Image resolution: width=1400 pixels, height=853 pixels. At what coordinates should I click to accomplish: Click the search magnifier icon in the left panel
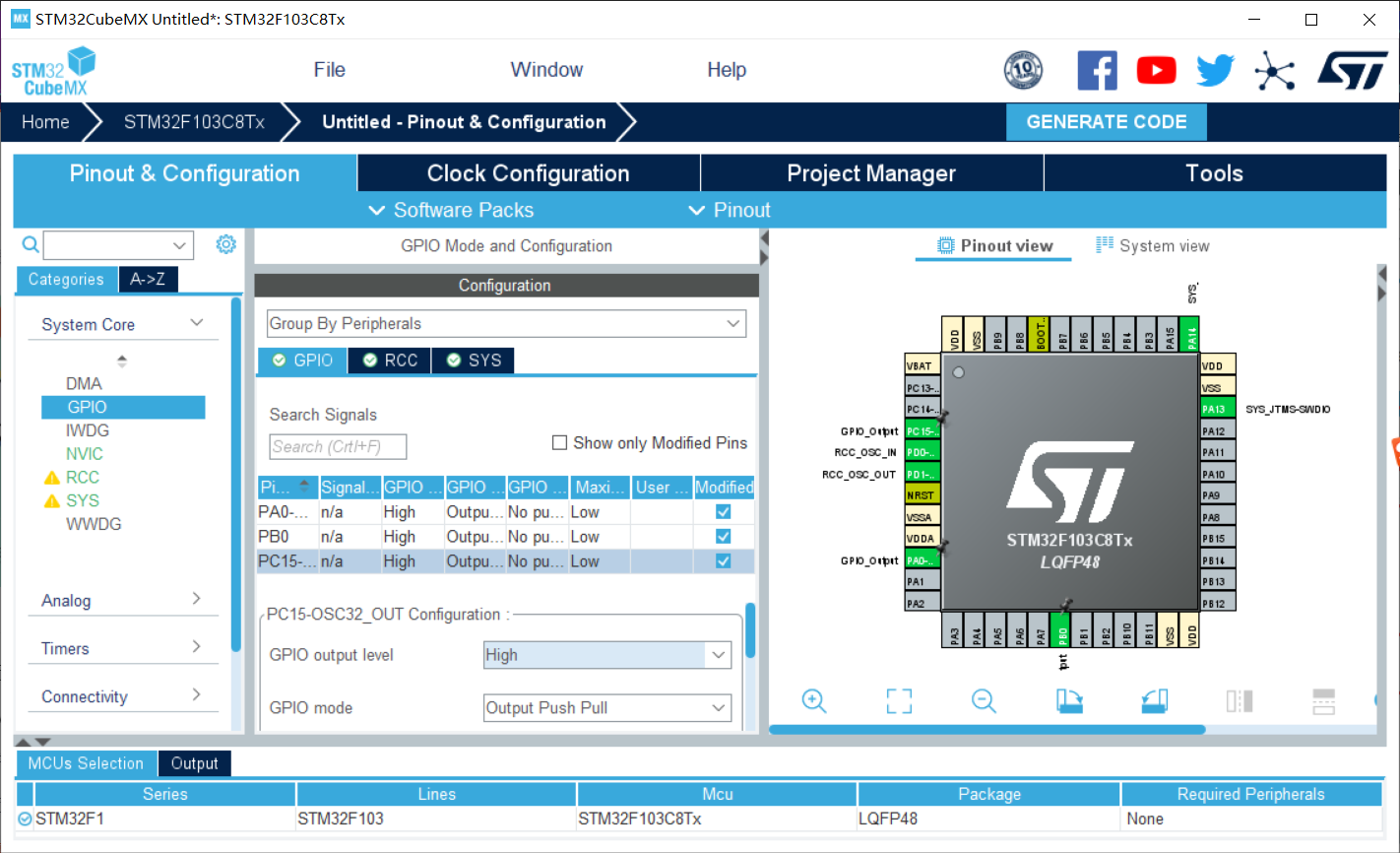[x=31, y=245]
